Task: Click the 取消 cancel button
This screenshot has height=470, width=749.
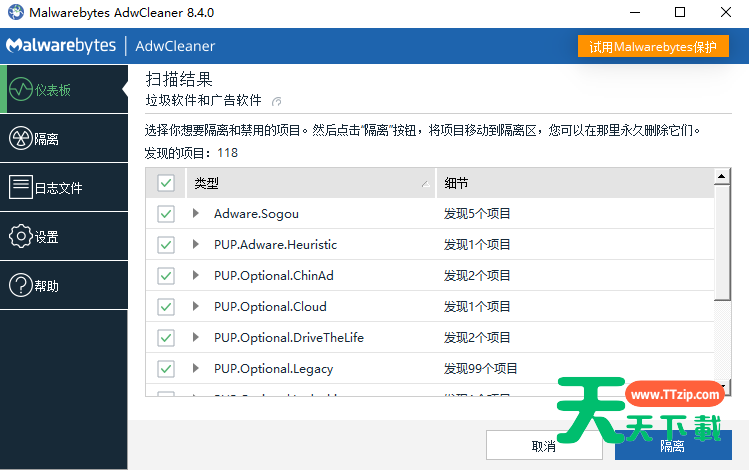Action: (544, 445)
